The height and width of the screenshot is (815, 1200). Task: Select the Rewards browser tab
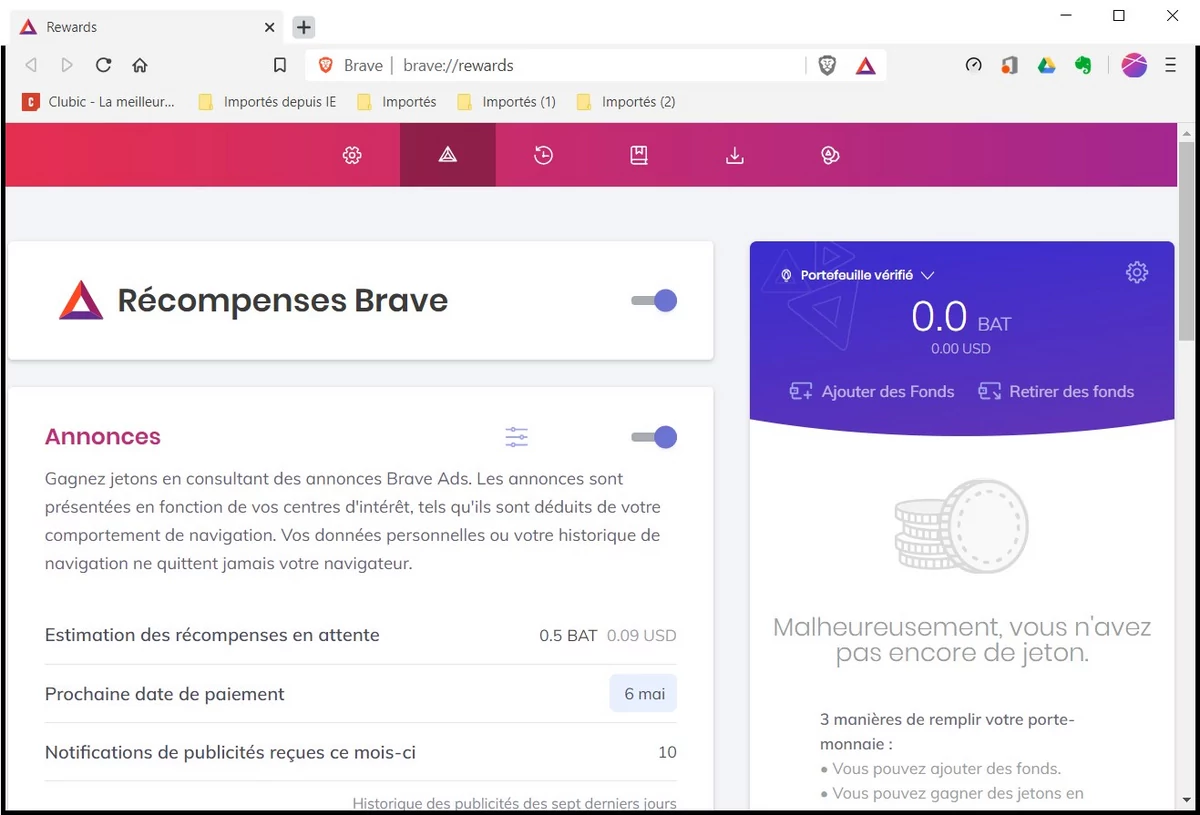pyautogui.click(x=148, y=27)
